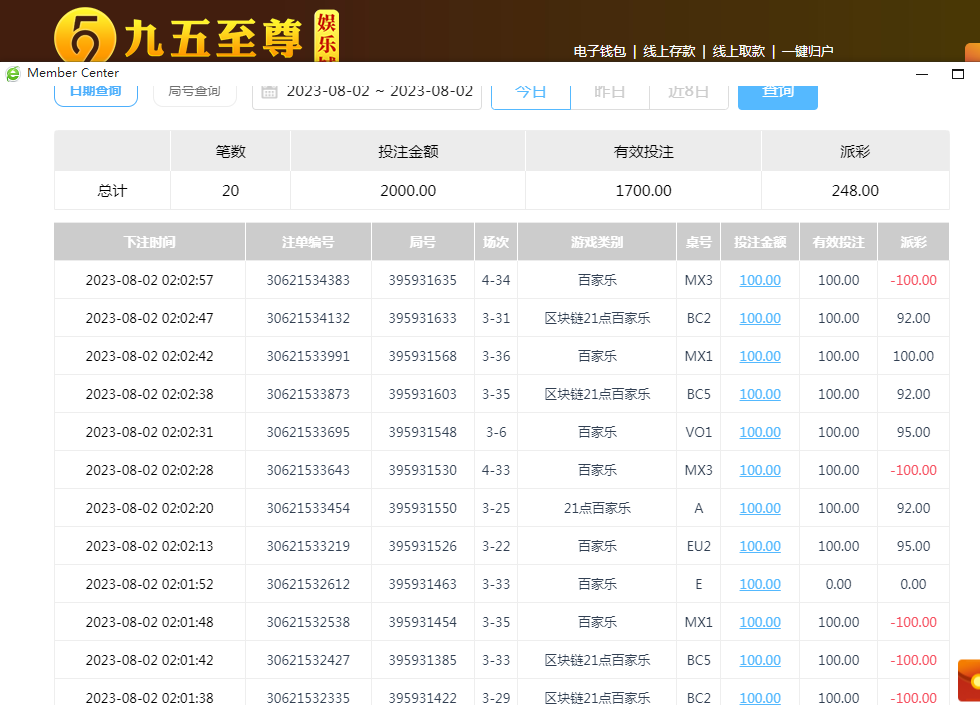Select the 今日 date filter
980x705 pixels.
click(x=530, y=92)
